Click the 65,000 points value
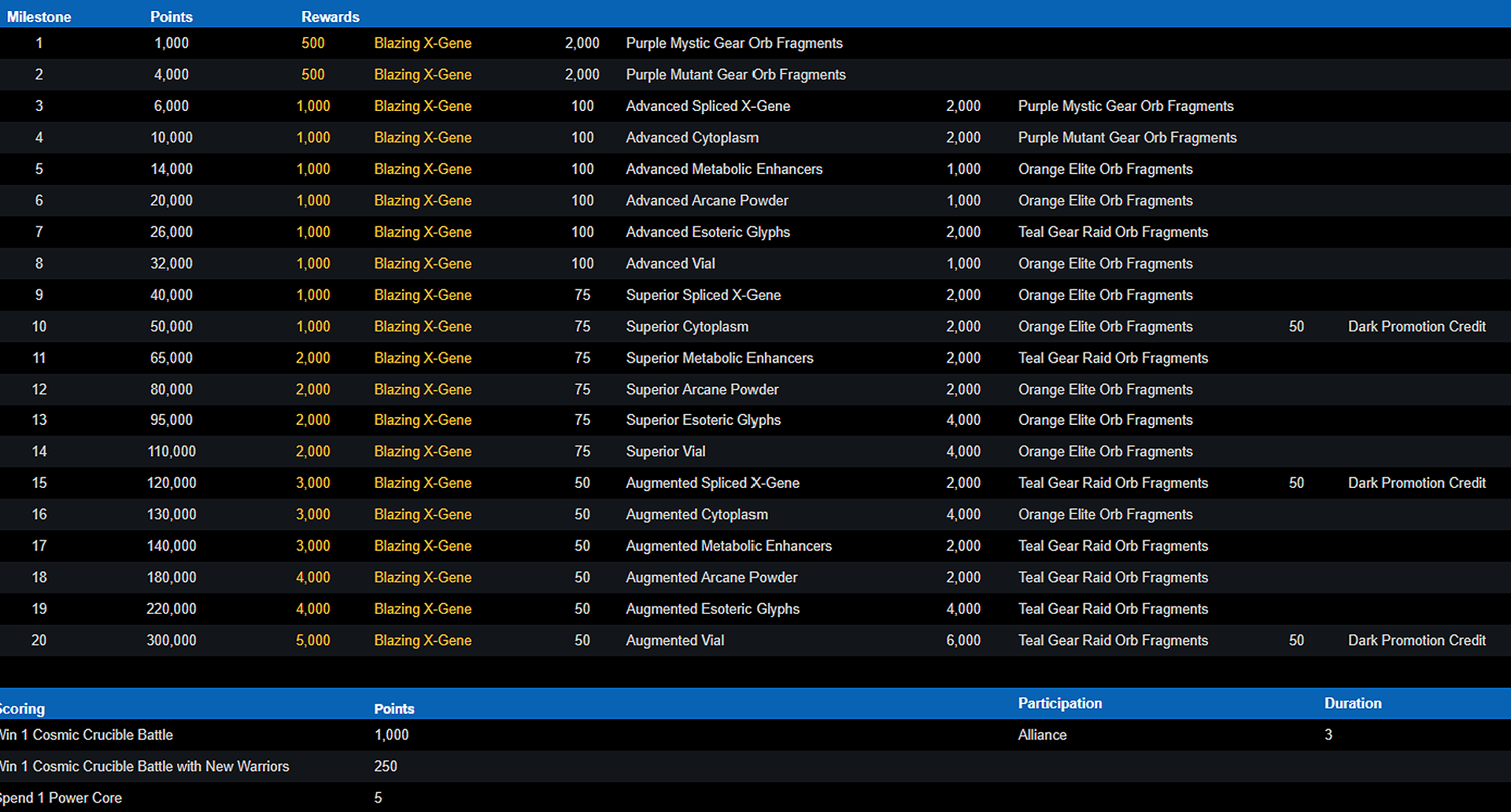Image resolution: width=1511 pixels, height=812 pixels. (x=171, y=358)
